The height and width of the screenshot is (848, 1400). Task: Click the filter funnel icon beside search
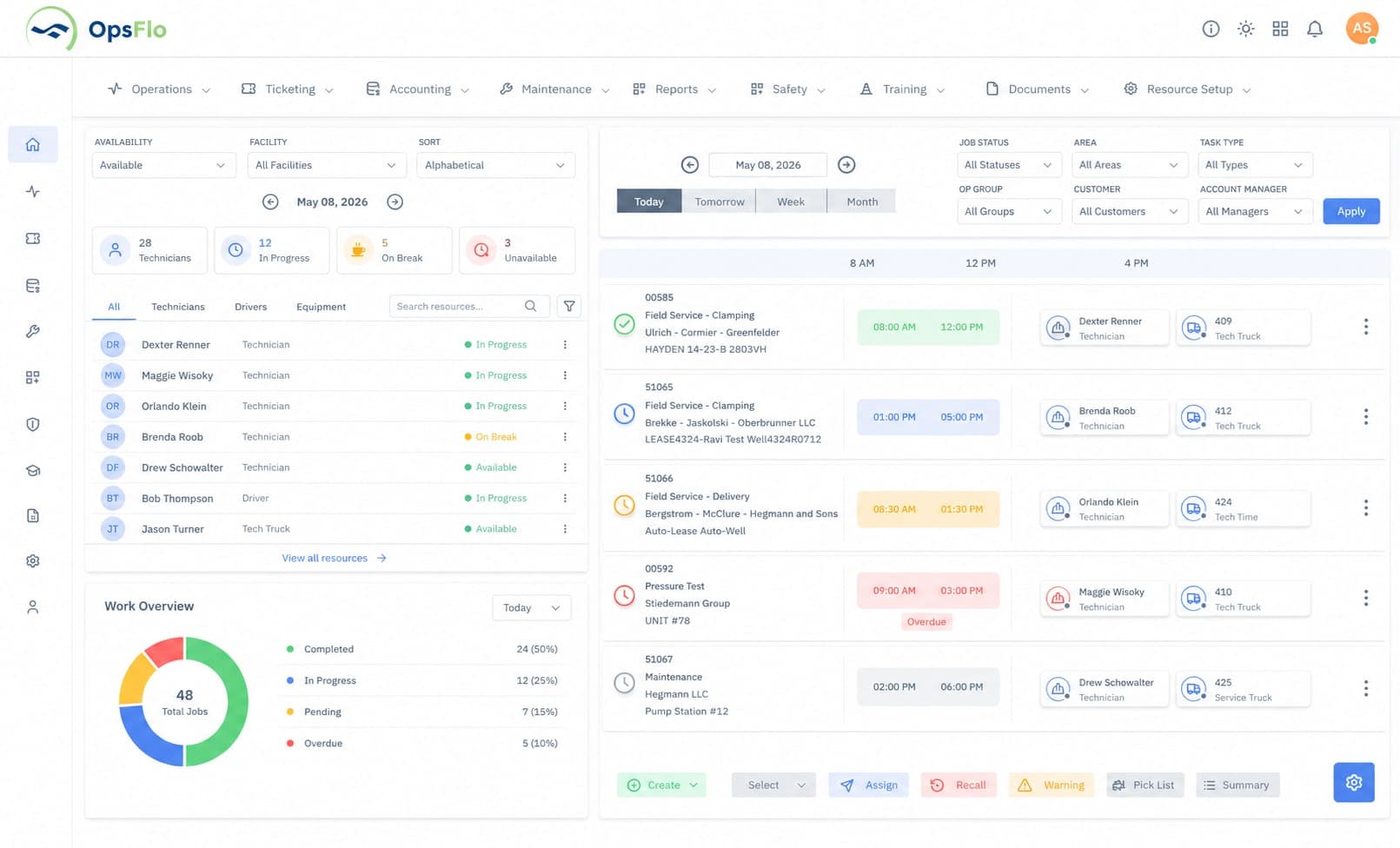coord(569,306)
